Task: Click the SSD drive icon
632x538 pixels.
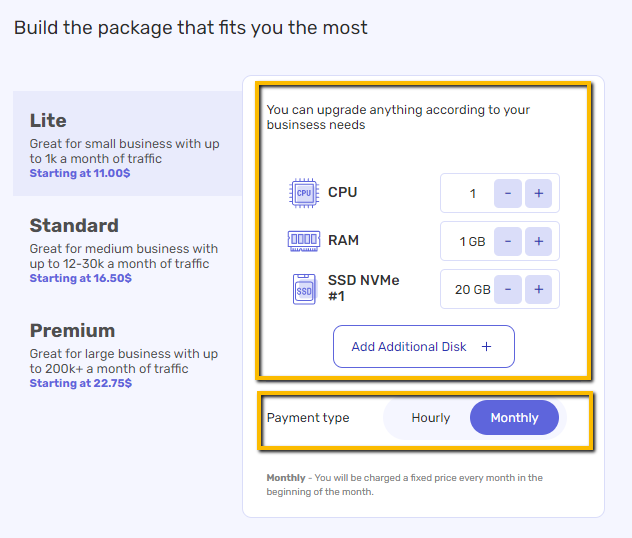Action: pos(304,289)
